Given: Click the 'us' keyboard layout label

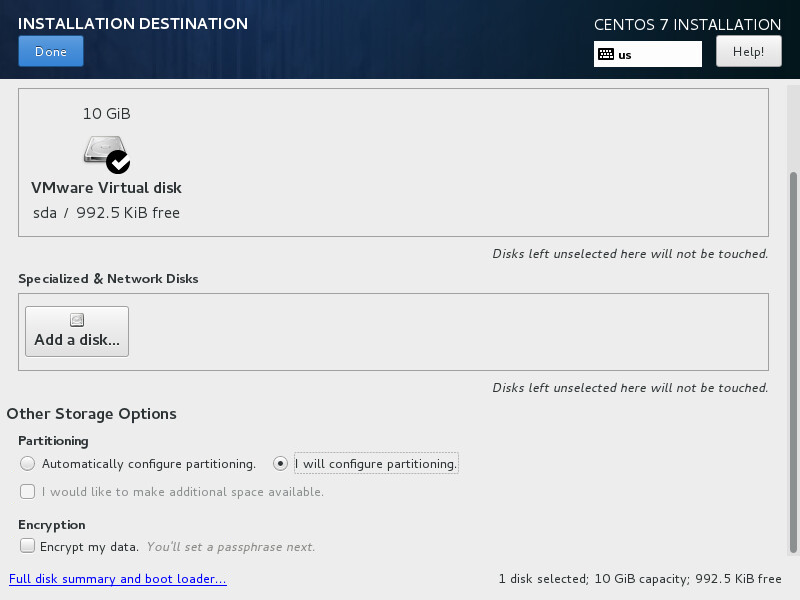Looking at the screenshot, I should 625,55.
